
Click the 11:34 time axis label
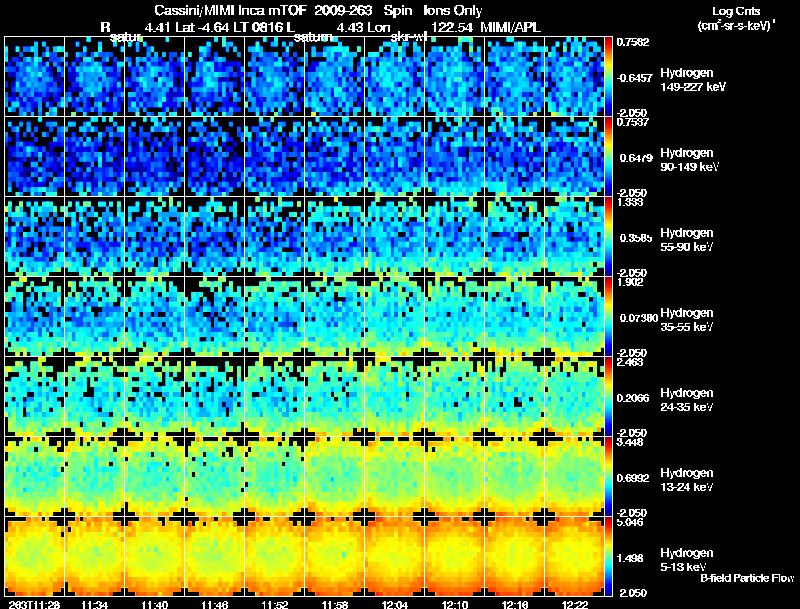click(x=94, y=604)
